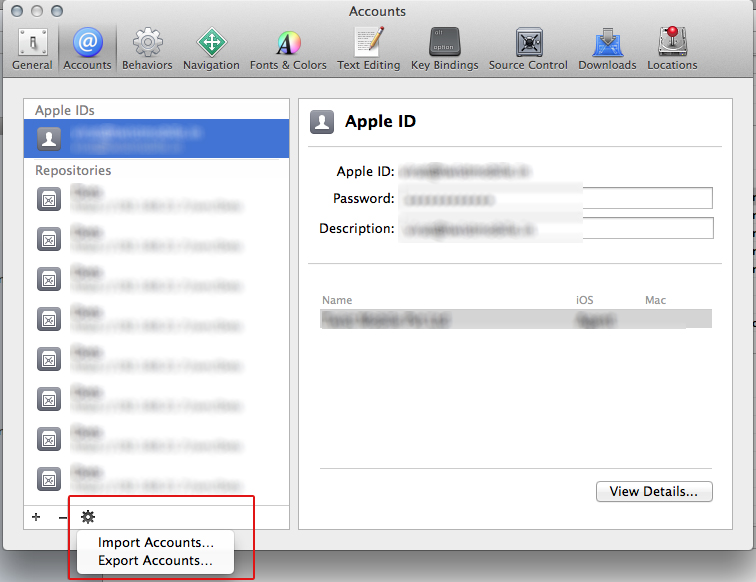Viewport: 756px width, 582px height.
Task: Choose Import Accounts... from menu
Action: coord(155,542)
